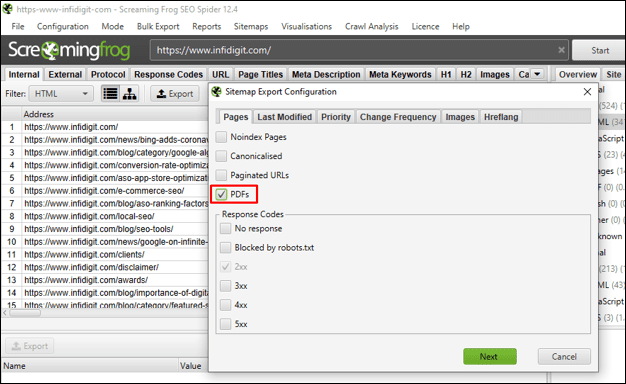Select the blog/seo-tools URL row

point(105,229)
